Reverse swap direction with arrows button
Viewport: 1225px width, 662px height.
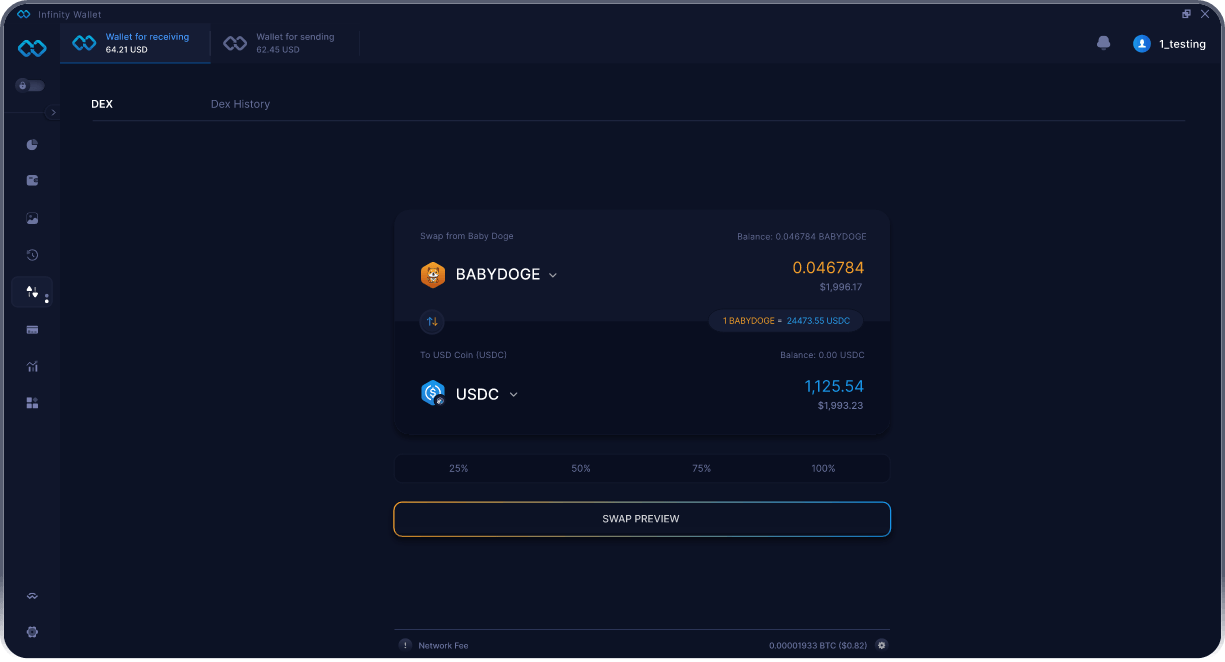433,322
